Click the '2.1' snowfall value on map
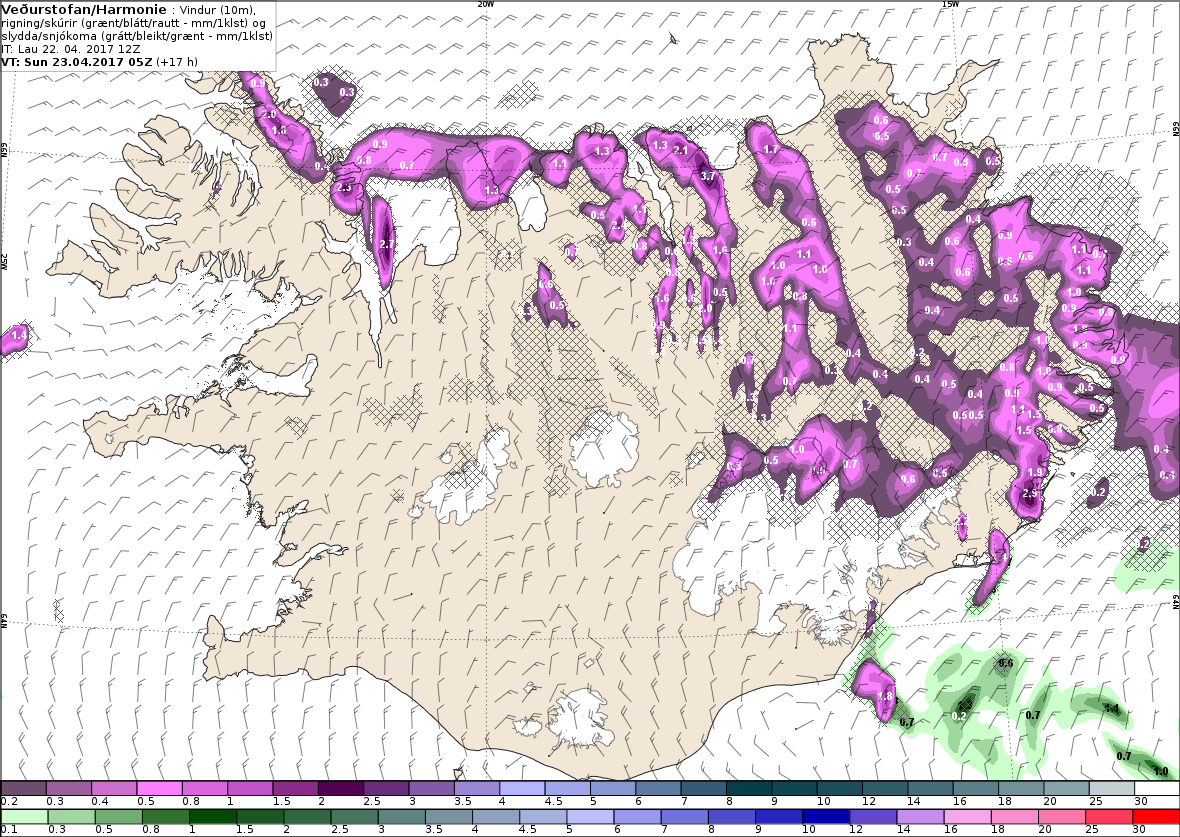The width and height of the screenshot is (1180, 837). tap(681, 151)
